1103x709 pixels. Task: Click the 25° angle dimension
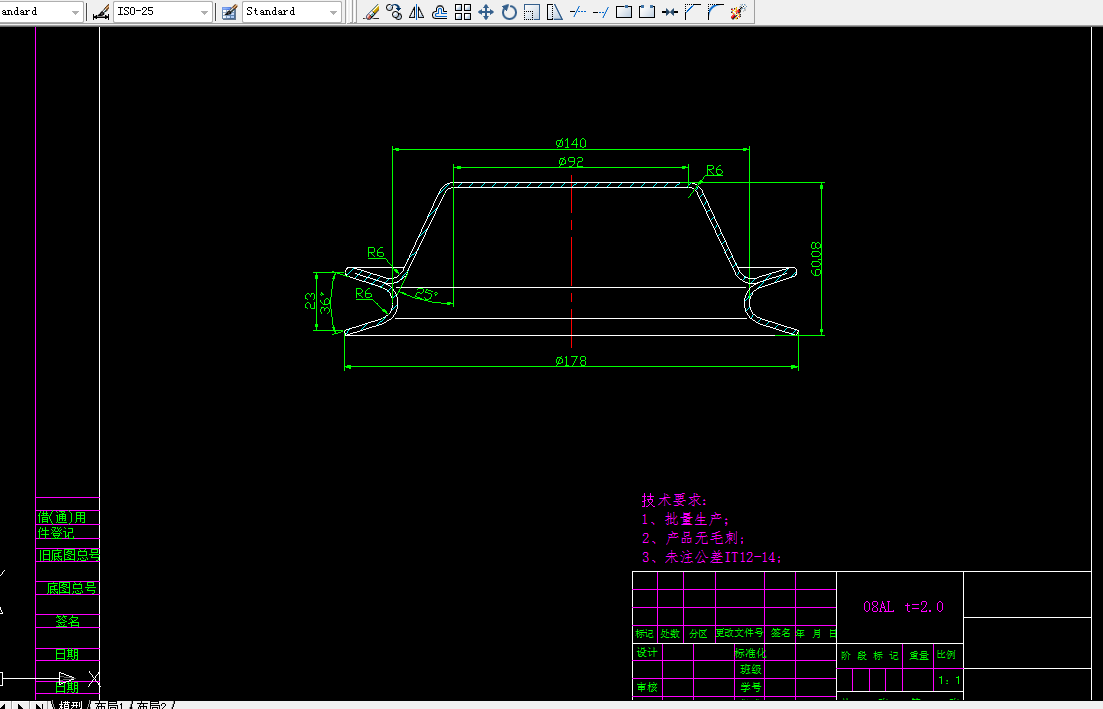pyautogui.click(x=426, y=294)
